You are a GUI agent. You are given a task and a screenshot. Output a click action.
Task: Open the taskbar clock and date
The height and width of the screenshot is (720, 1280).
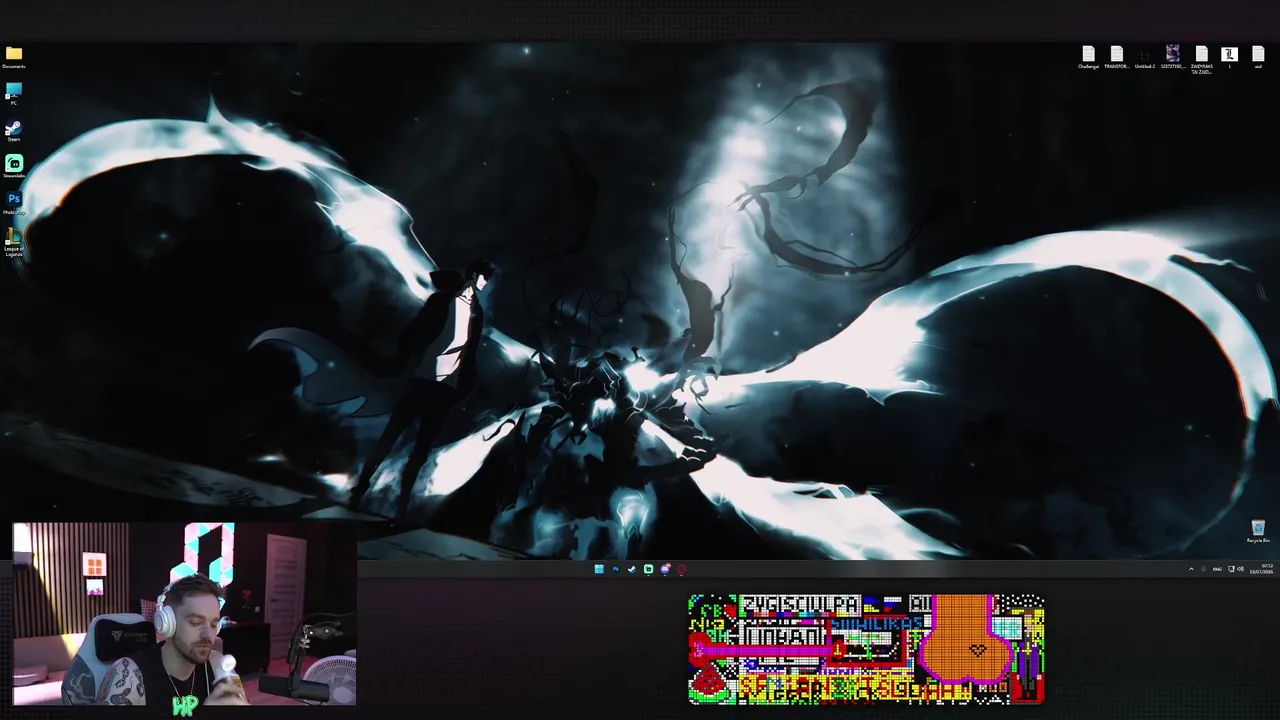point(1262,569)
